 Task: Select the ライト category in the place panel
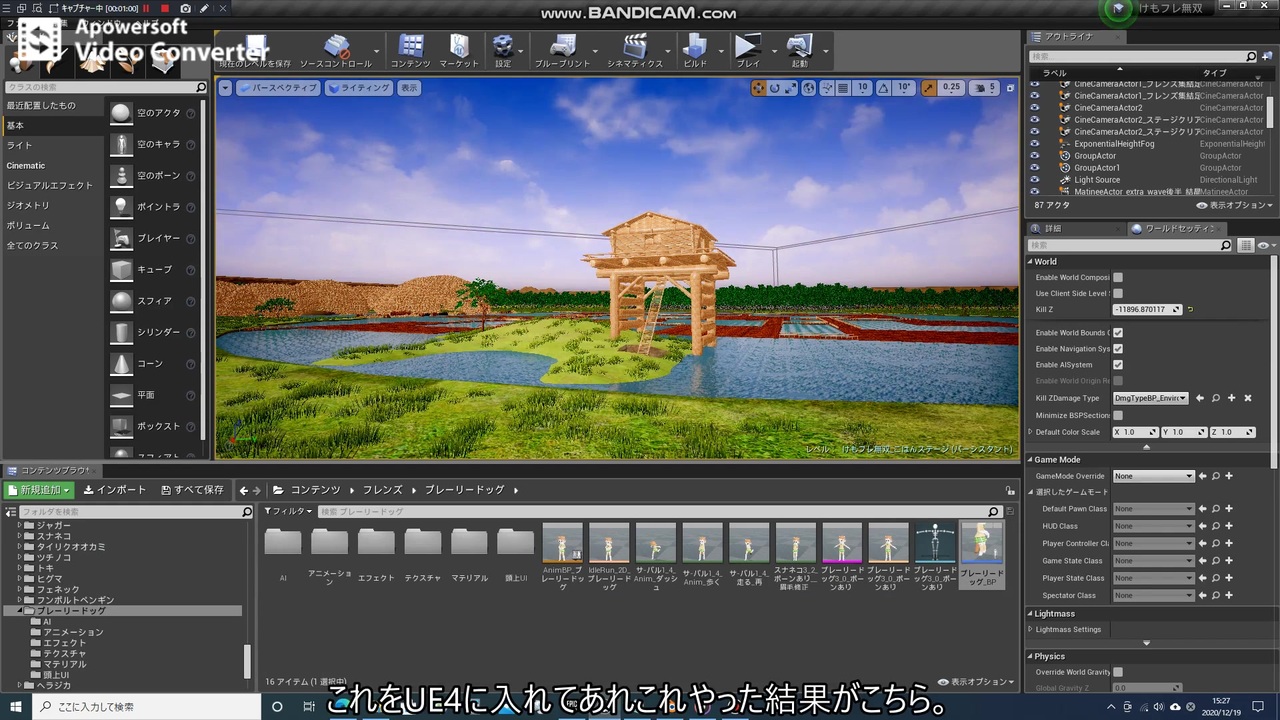(x=20, y=146)
